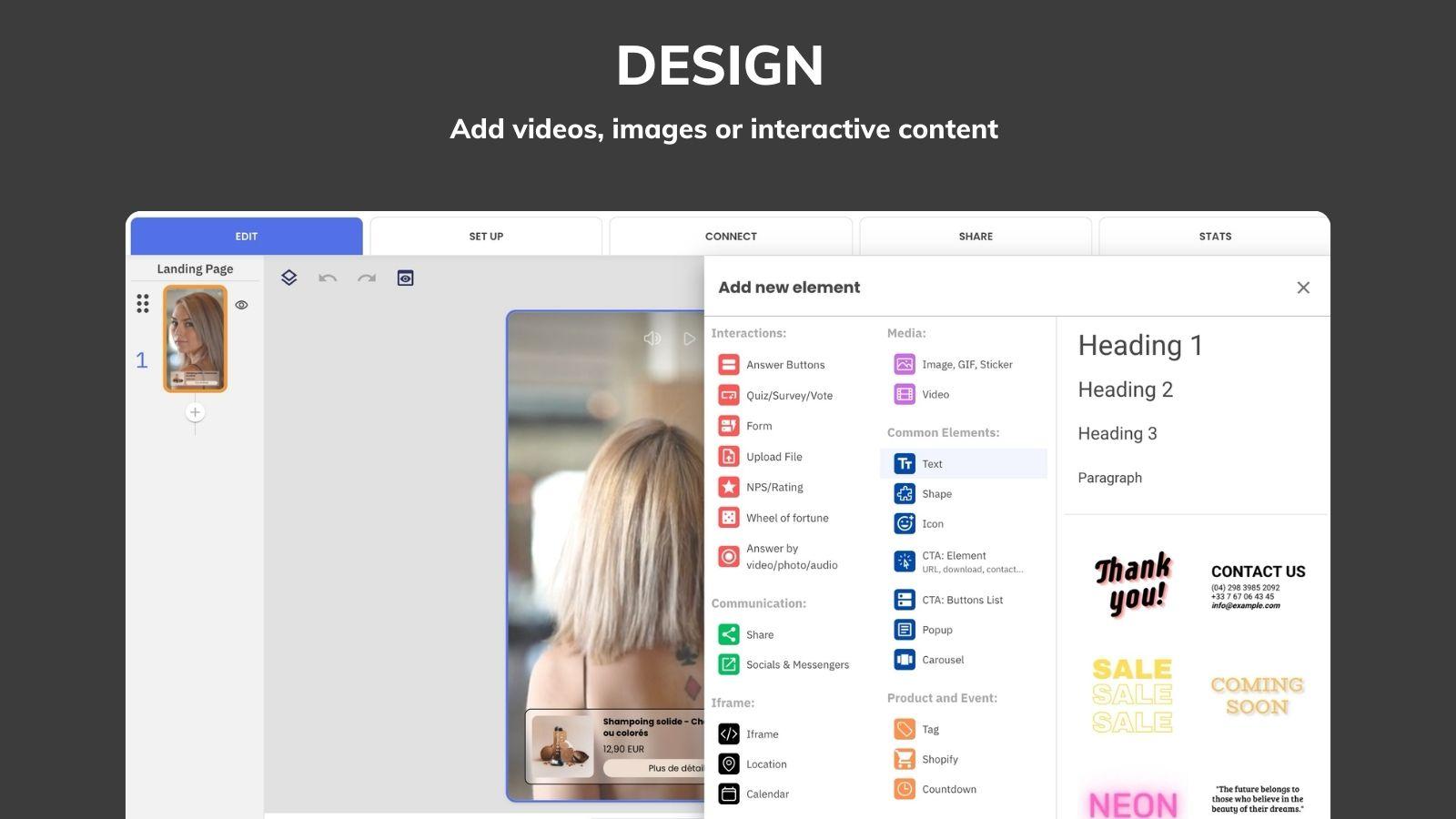This screenshot has height=819, width=1456.
Task: Add a Countdown element
Action: coord(948,789)
